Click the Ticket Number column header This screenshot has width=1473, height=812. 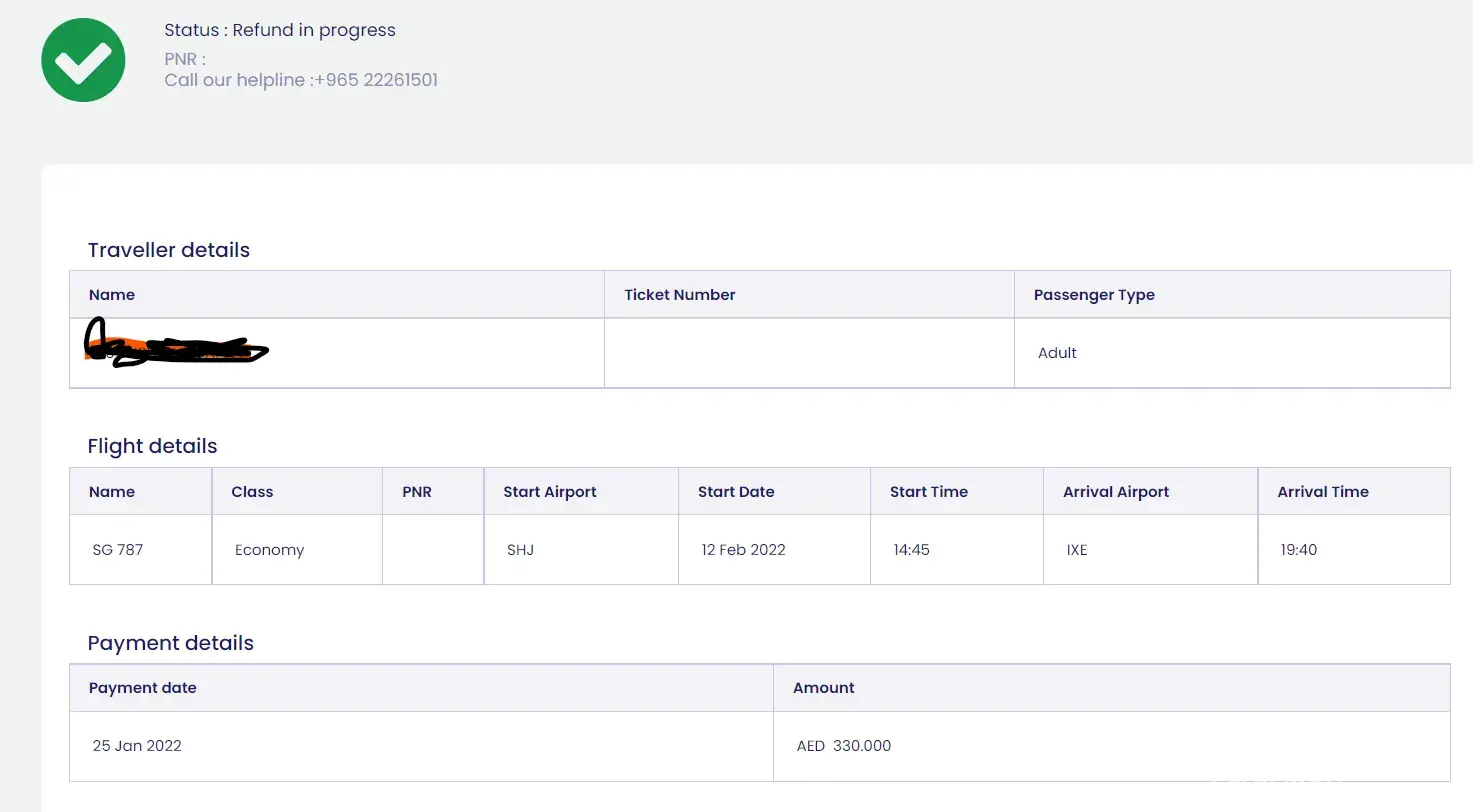click(x=679, y=295)
